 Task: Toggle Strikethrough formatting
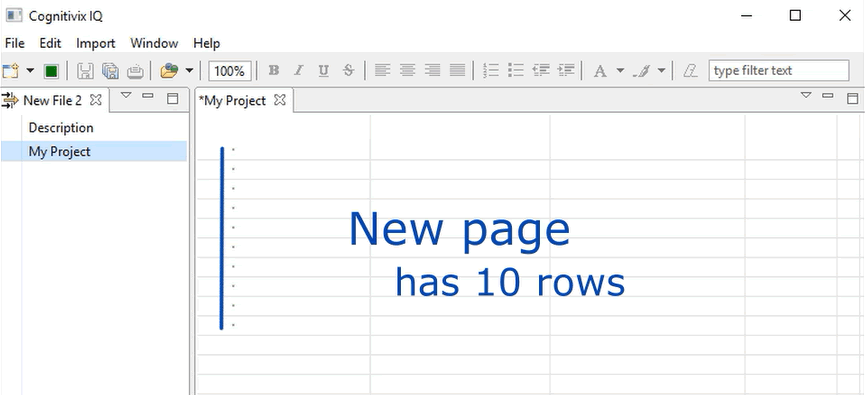[x=348, y=71]
